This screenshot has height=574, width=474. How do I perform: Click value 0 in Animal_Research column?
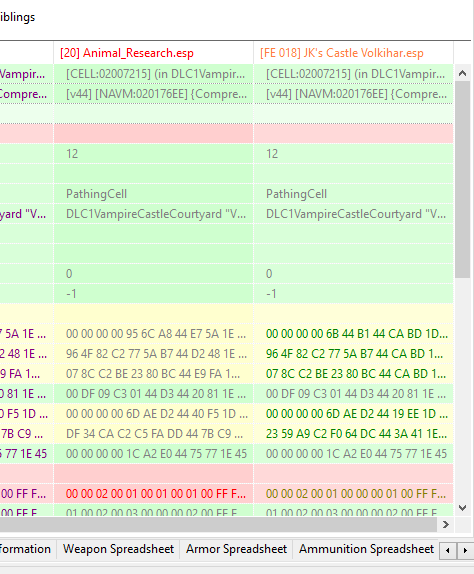153,273
